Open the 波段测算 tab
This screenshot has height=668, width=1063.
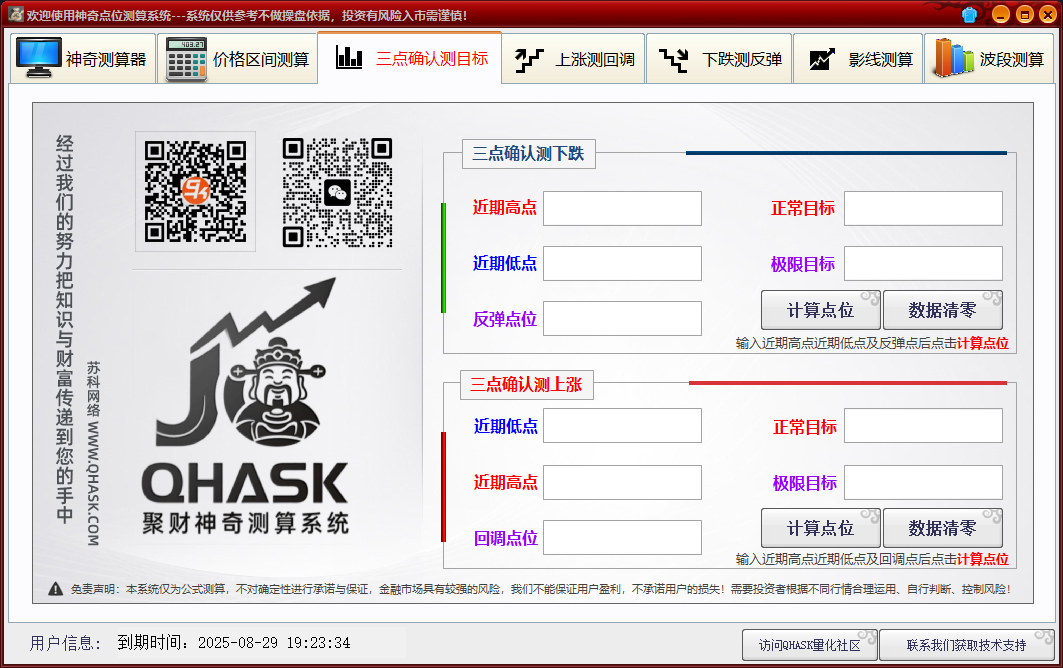[x=989, y=58]
